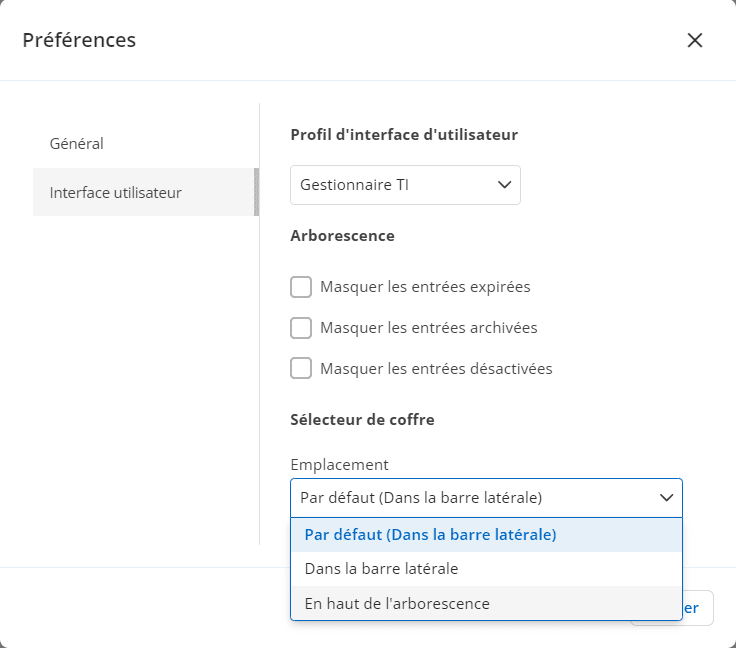Click the 'Masquer les entrées désactivées' label text
The image size is (736, 648).
[436, 369]
